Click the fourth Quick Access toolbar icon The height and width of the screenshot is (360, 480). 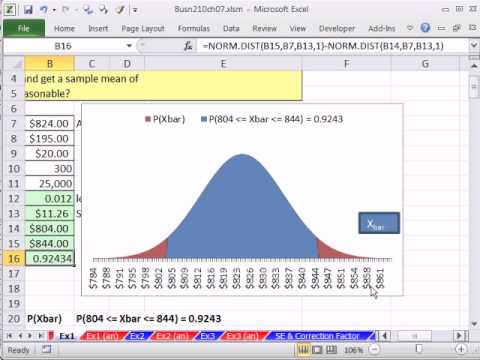[88, 9]
